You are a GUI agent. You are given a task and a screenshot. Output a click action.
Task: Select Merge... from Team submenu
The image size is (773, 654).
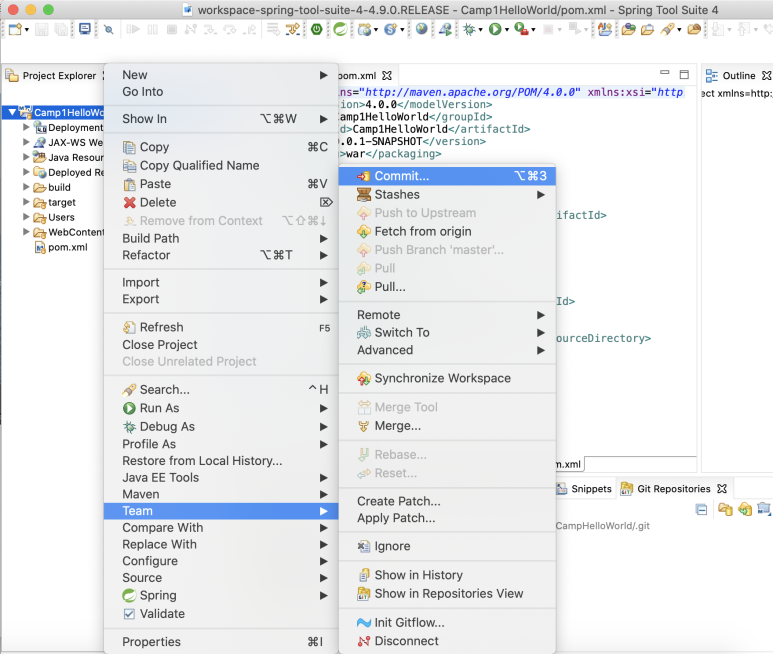447,426
